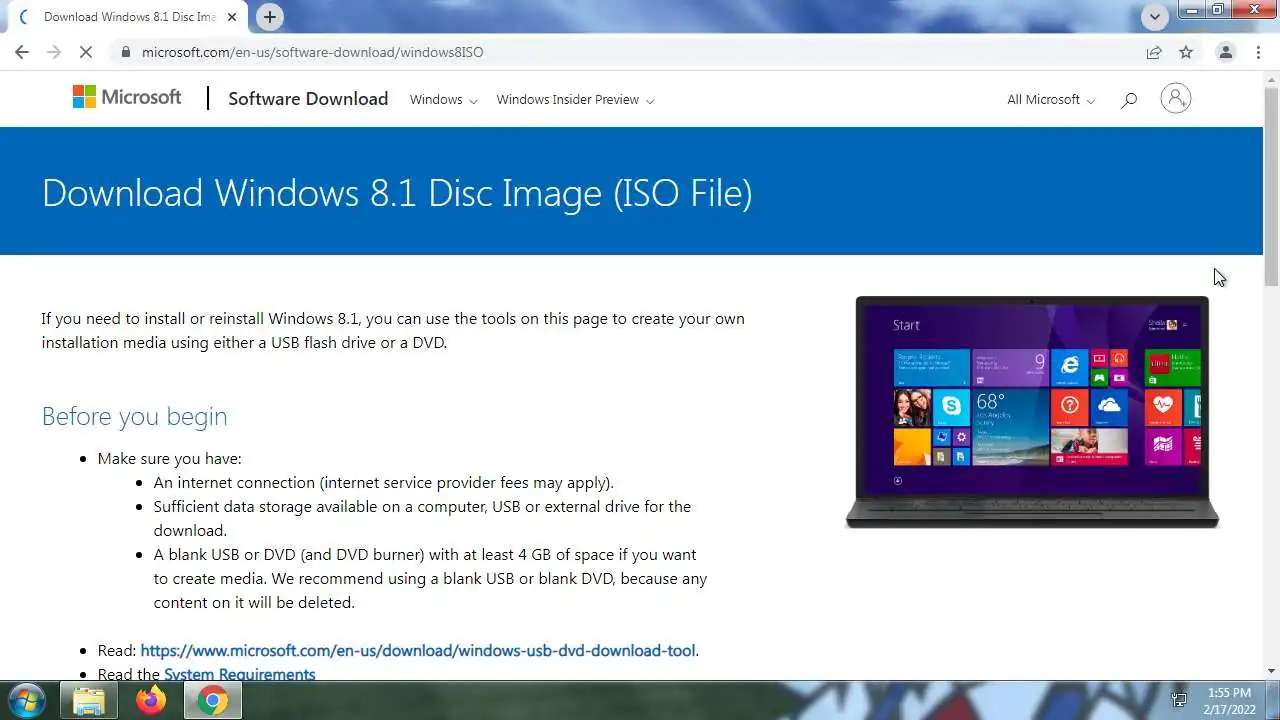Image resolution: width=1280 pixels, height=720 pixels.
Task: Click the padlock site info icon
Action: [125, 52]
